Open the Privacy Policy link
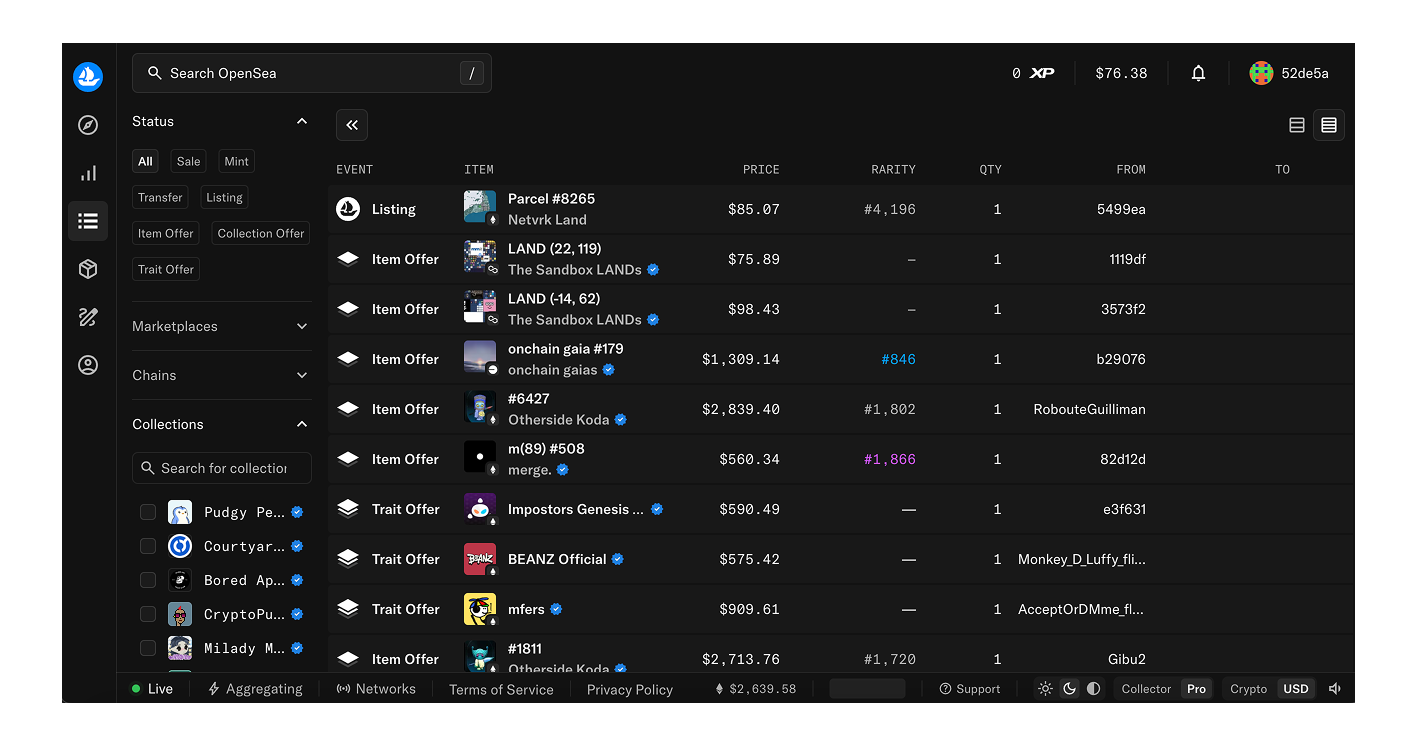The image size is (1417, 746). click(x=630, y=689)
